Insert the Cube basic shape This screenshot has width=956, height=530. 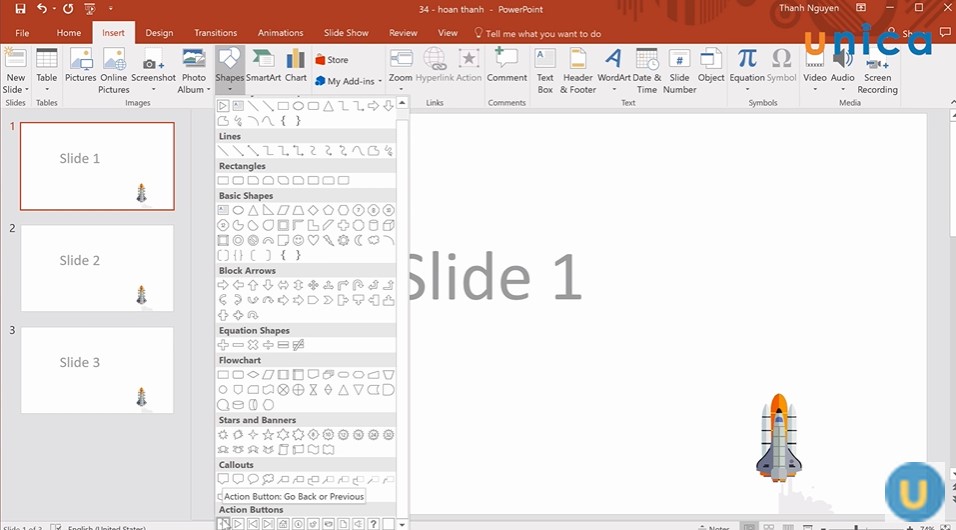tap(388, 225)
